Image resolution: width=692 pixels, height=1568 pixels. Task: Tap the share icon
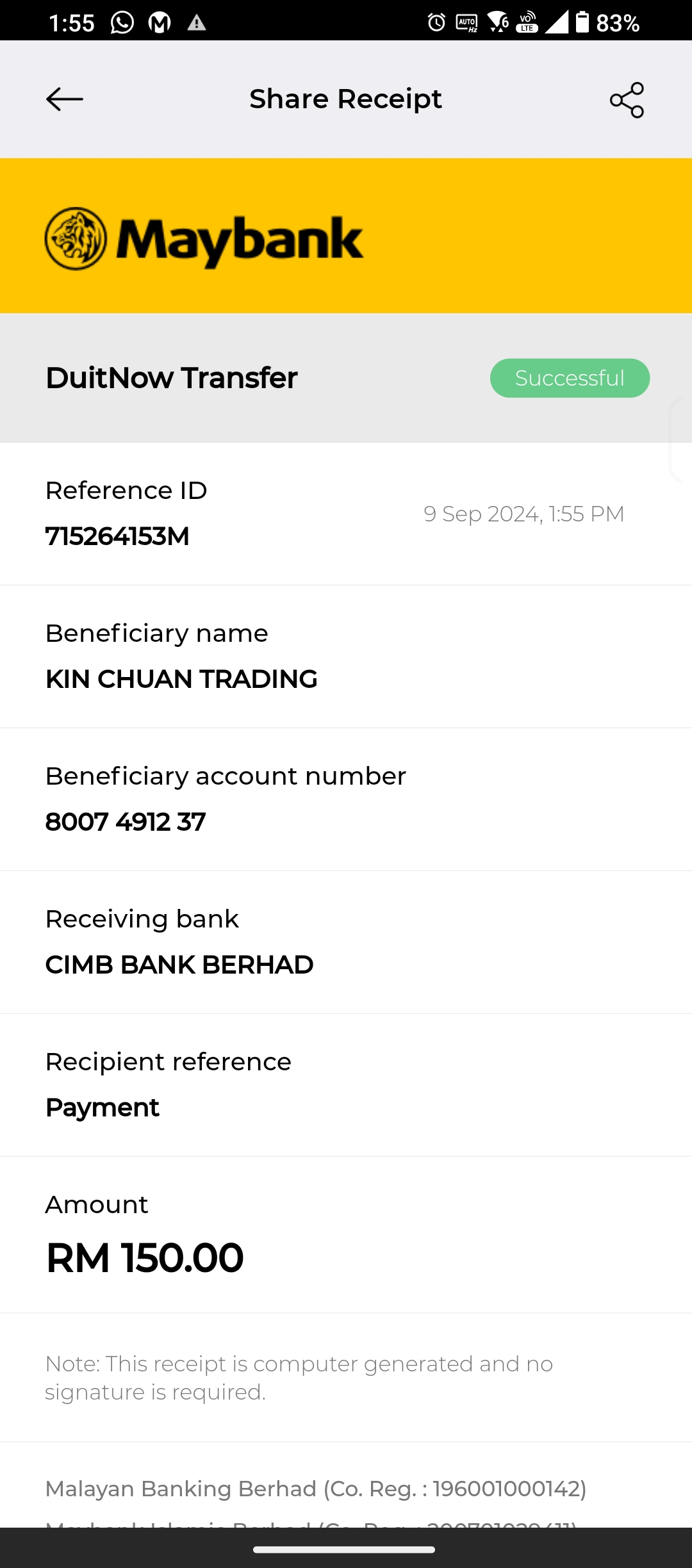pos(627,100)
